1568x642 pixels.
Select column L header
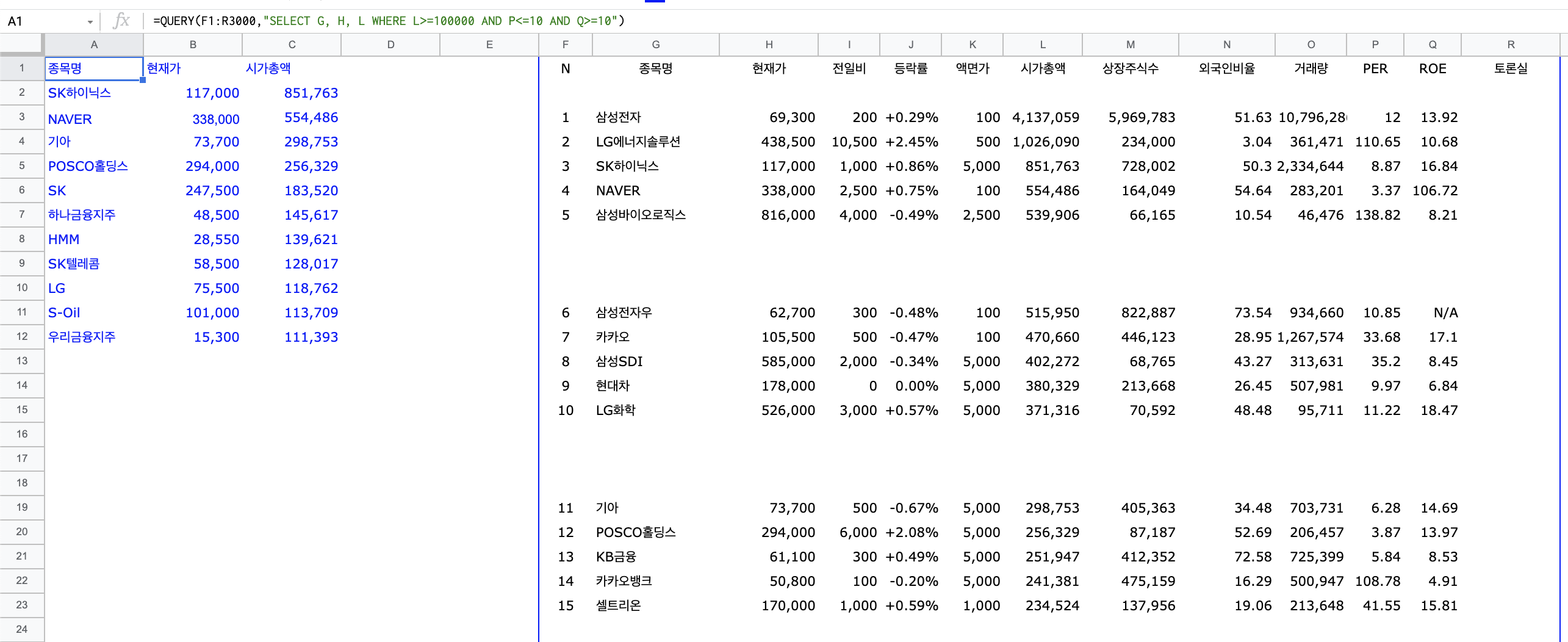1043,45
